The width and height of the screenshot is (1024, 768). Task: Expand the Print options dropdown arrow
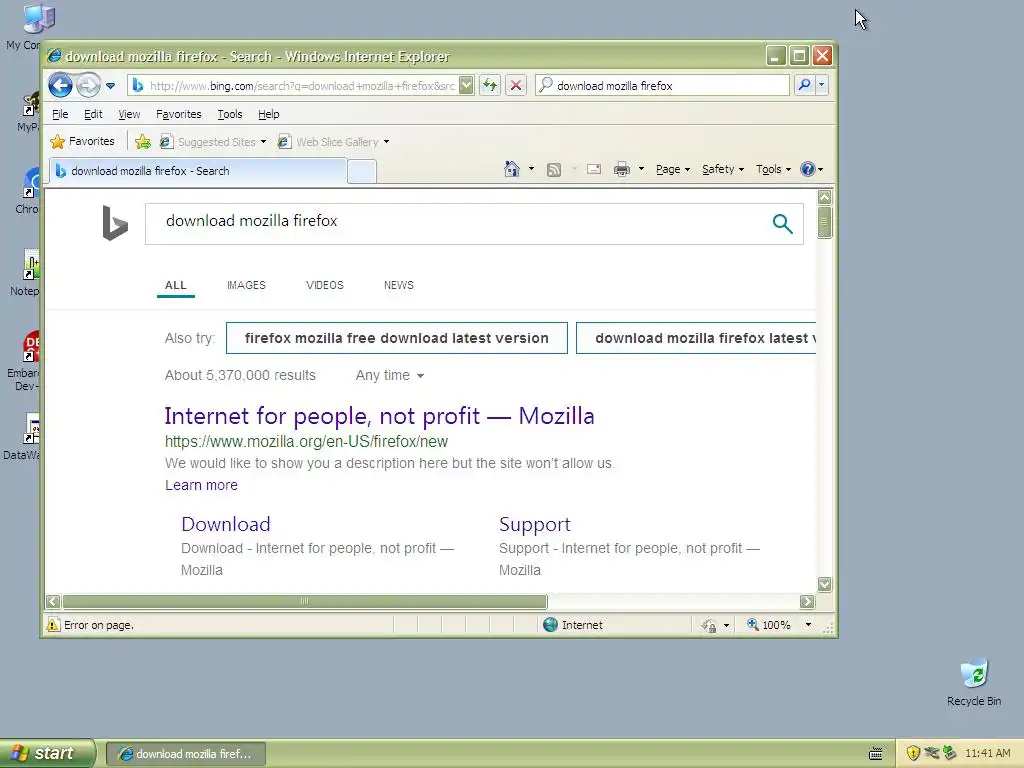[x=641, y=169]
